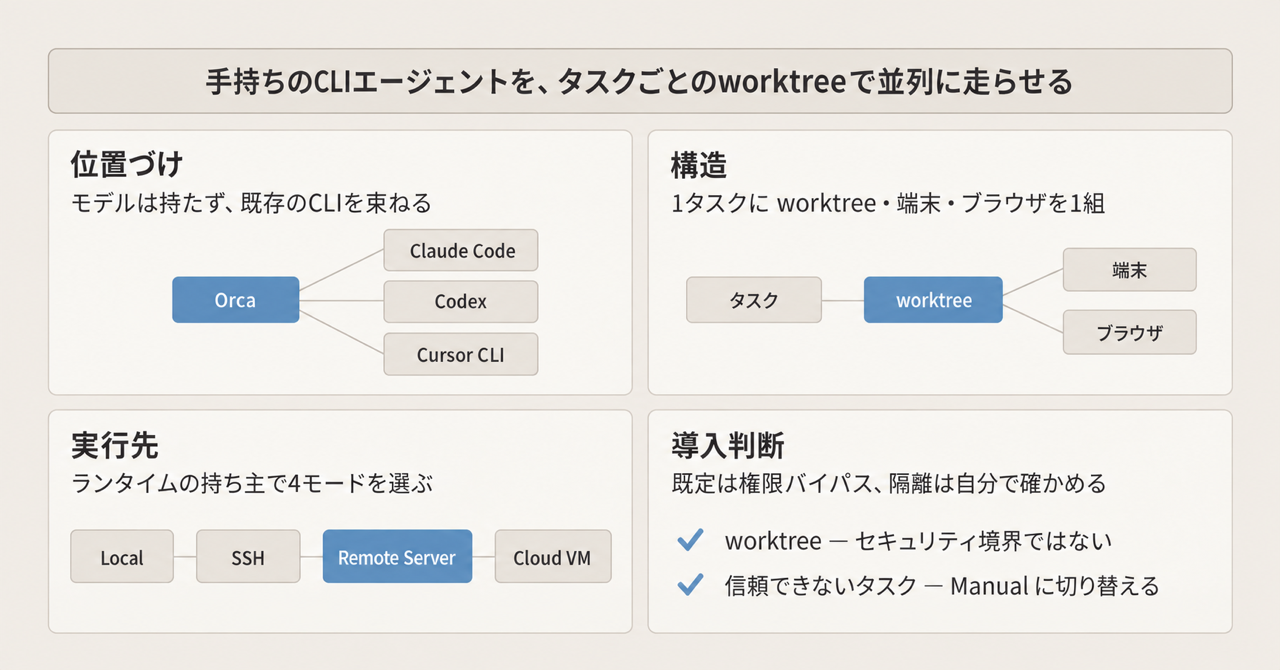Select the blue Orca box
The image size is (1280, 670).
point(235,300)
